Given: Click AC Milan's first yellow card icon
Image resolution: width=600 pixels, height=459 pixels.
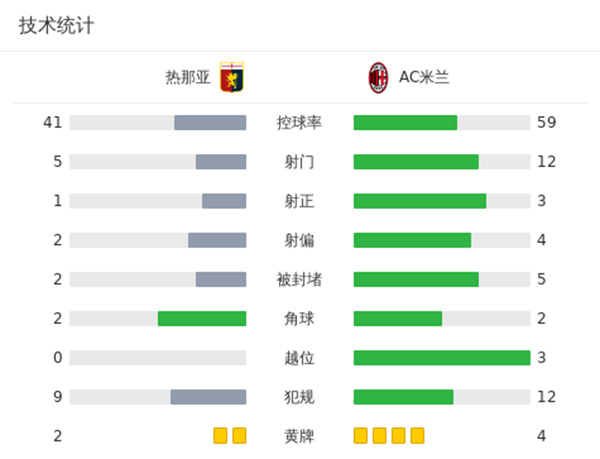Looking at the screenshot, I should 361,435.
